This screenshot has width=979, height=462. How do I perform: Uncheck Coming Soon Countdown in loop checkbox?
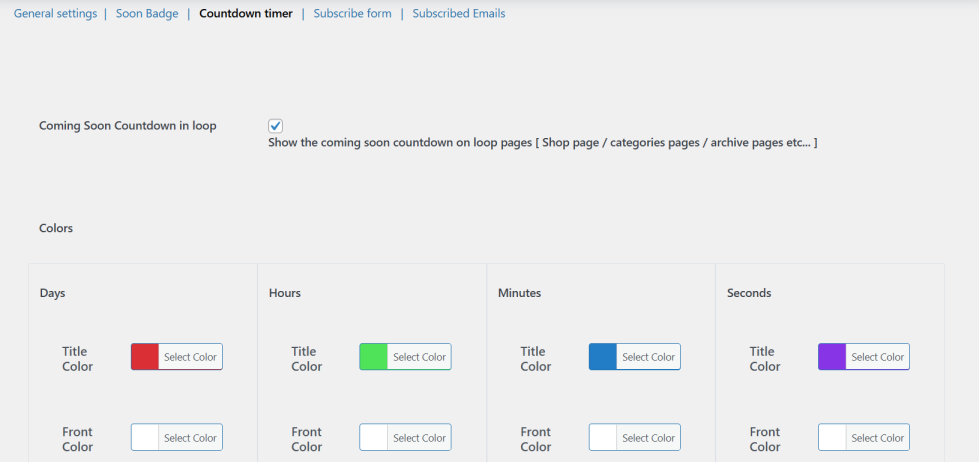[x=275, y=126]
